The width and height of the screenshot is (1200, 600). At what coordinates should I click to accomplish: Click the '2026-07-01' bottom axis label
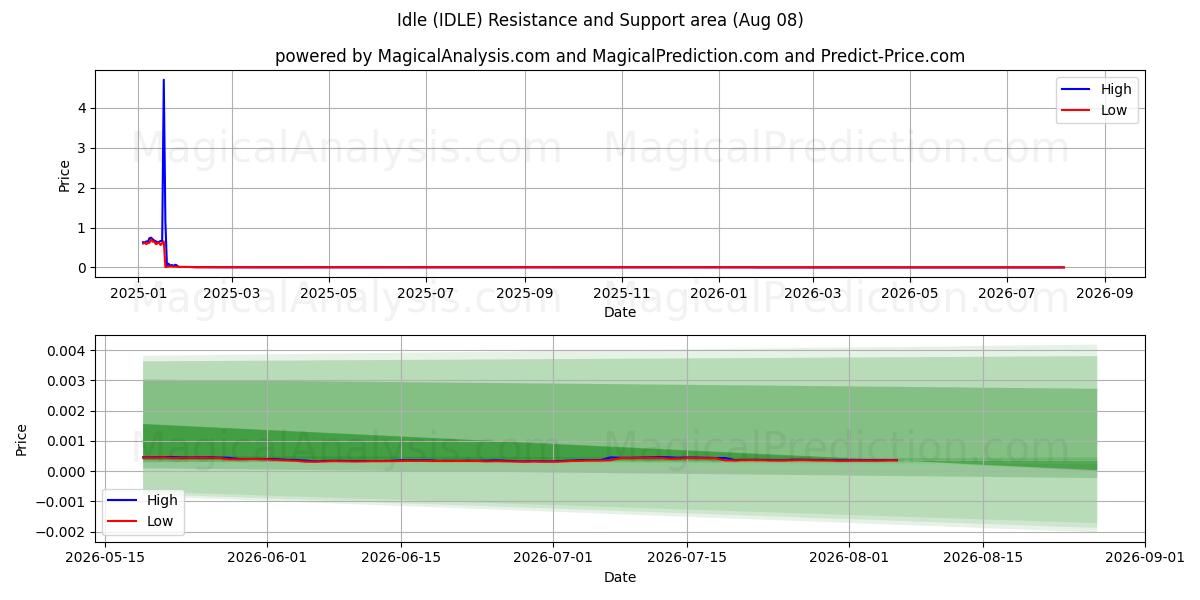553,559
